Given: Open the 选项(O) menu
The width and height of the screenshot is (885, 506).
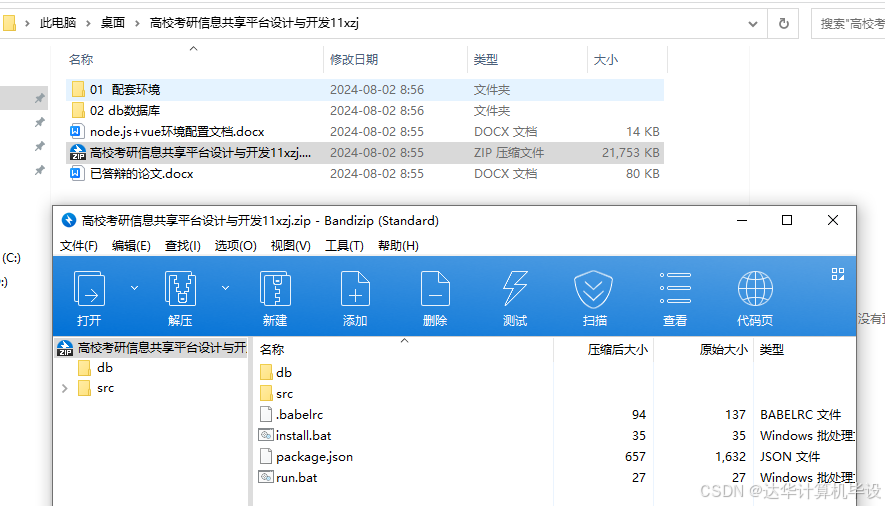Looking at the screenshot, I should (x=235, y=245).
